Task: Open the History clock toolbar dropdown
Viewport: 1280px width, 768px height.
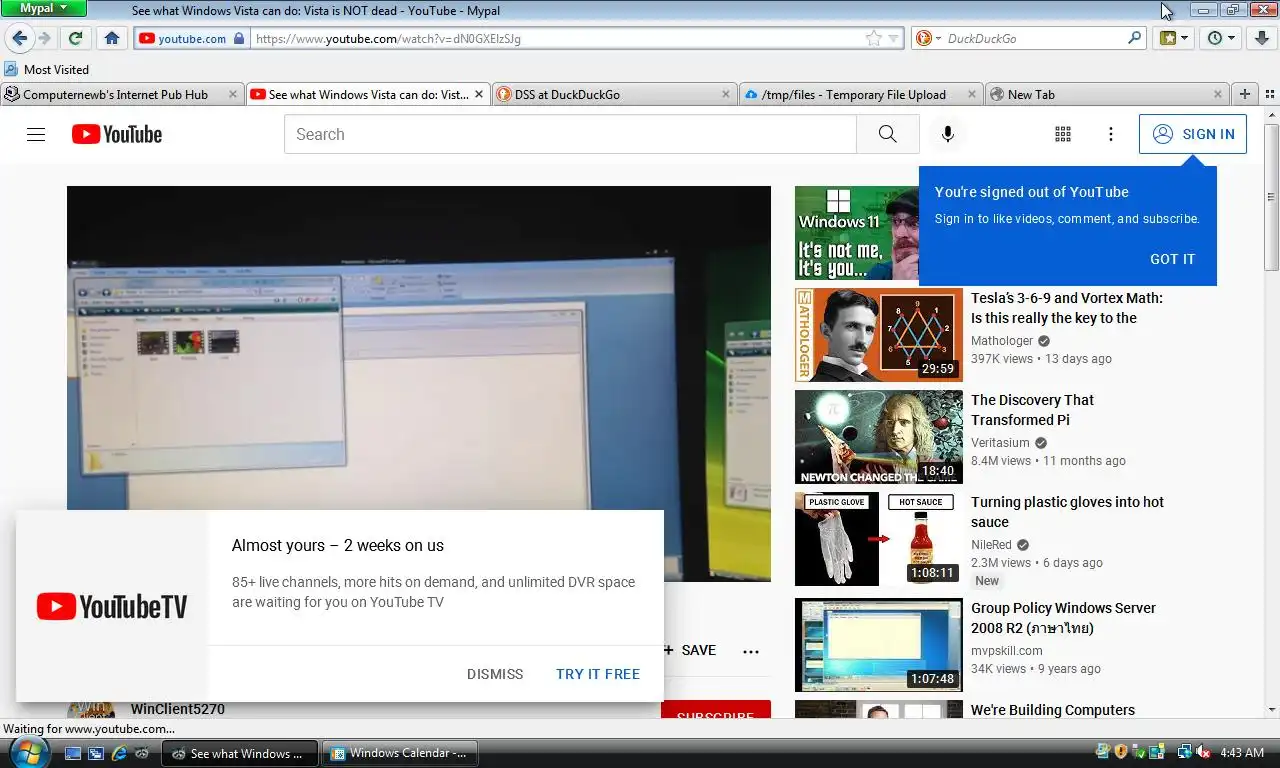Action: click(1221, 38)
